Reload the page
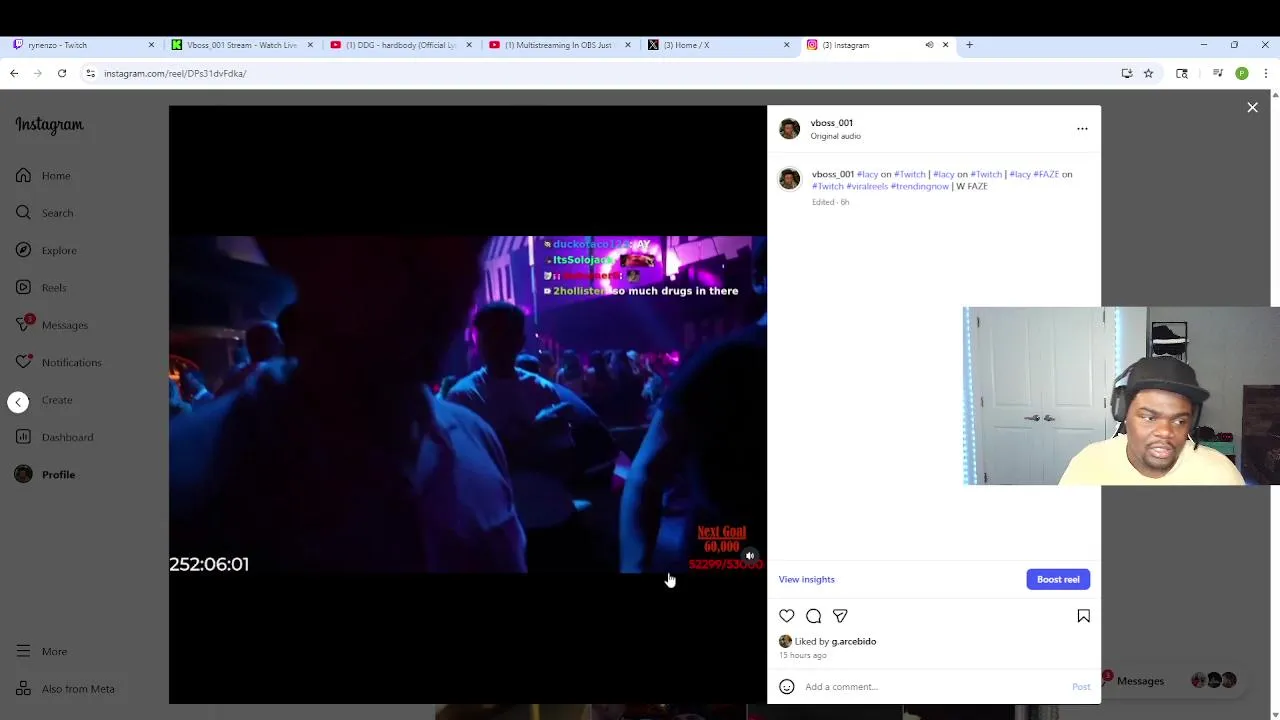Screen dimensions: 1280x720 tap(62, 73)
